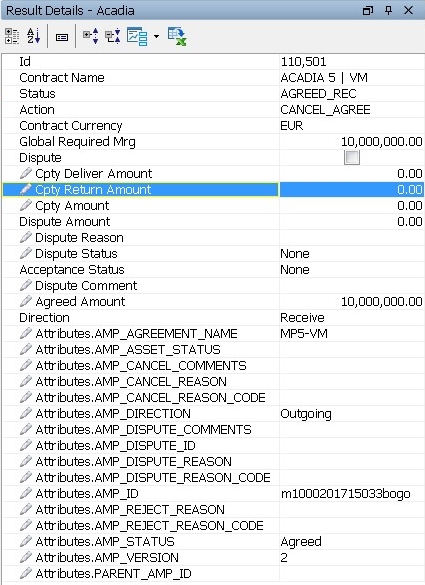Screen dimensions: 425x585
Task: Open dropdown arrow beside layout view icon
Action: click(156, 37)
